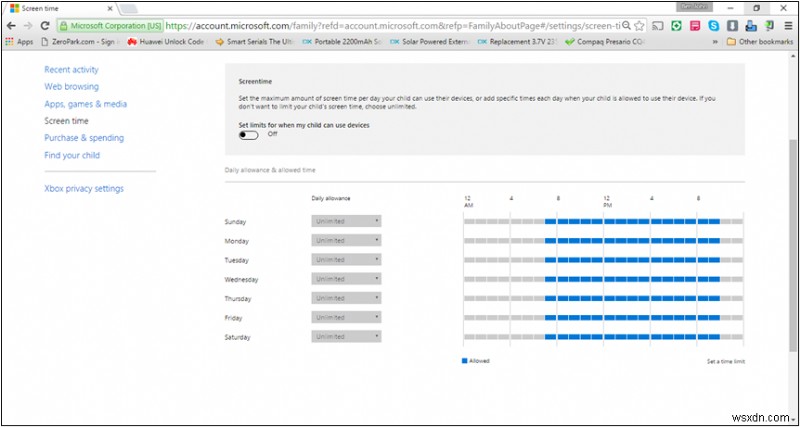Open Find your child
Image resolution: width=800 pixels, height=427 pixels.
(x=72, y=155)
